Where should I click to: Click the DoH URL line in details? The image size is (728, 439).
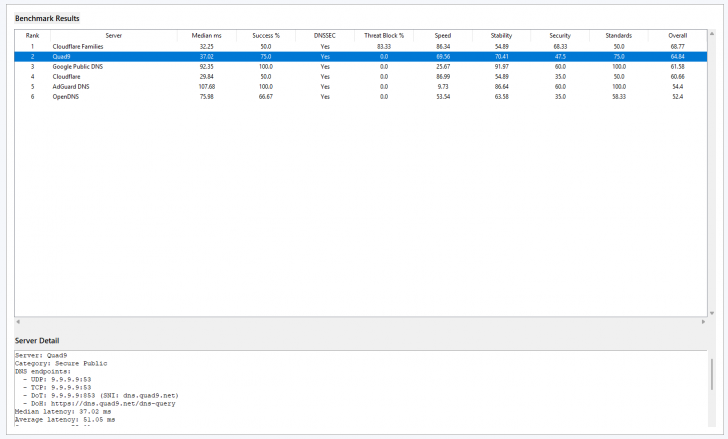pyautogui.click(x=99, y=404)
